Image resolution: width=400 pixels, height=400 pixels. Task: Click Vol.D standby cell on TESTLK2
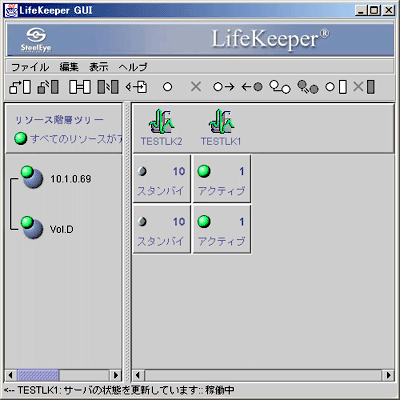(162, 229)
